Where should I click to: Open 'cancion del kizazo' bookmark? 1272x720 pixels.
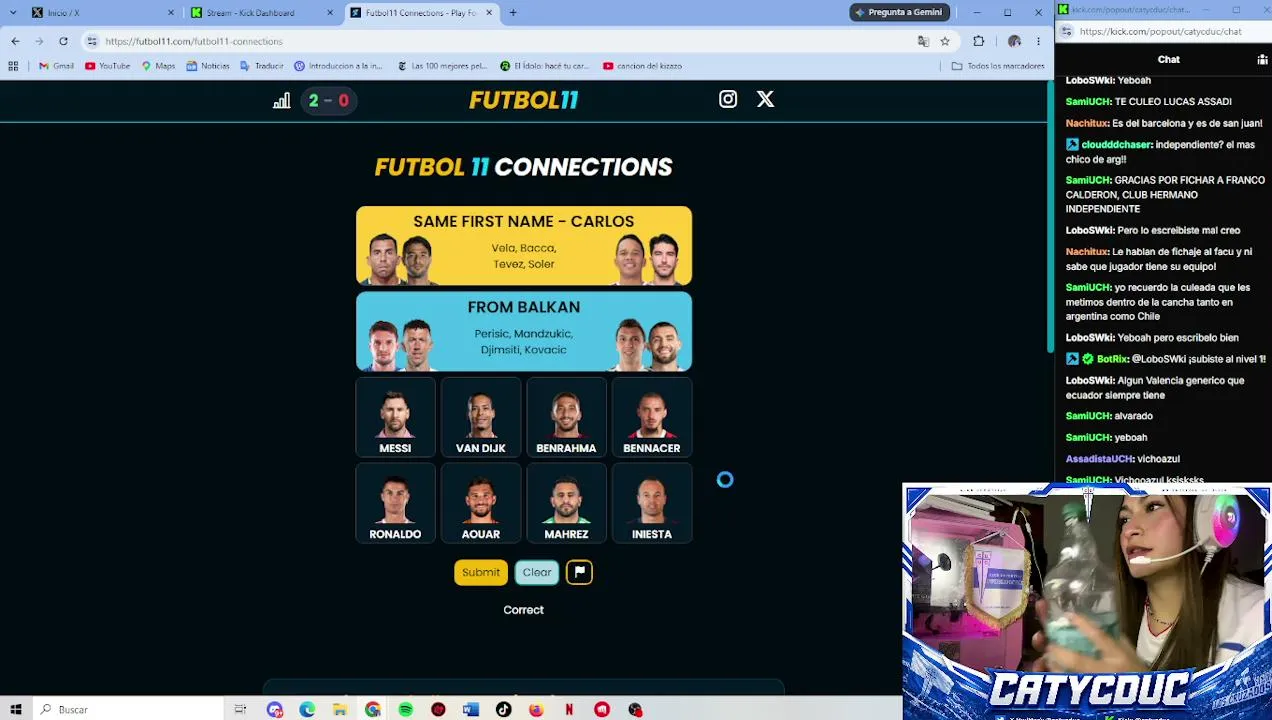[642, 66]
